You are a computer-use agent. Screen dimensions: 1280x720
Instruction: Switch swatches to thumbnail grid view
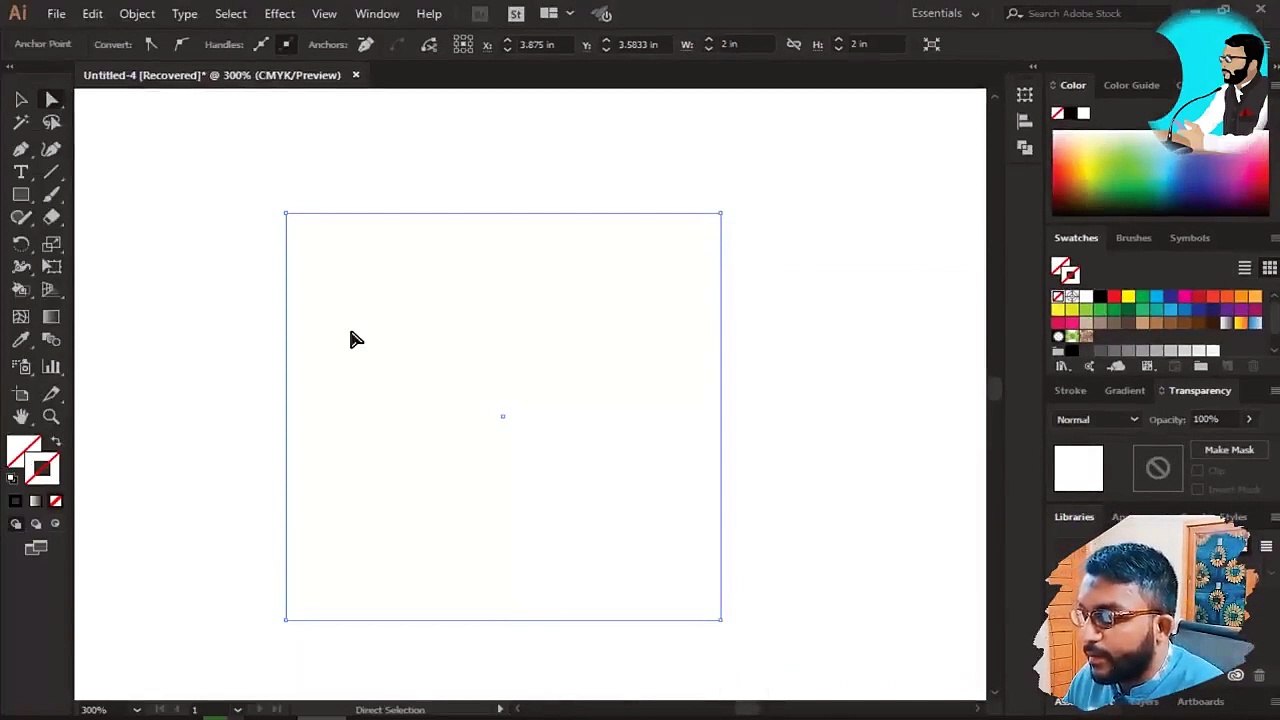point(1269,268)
